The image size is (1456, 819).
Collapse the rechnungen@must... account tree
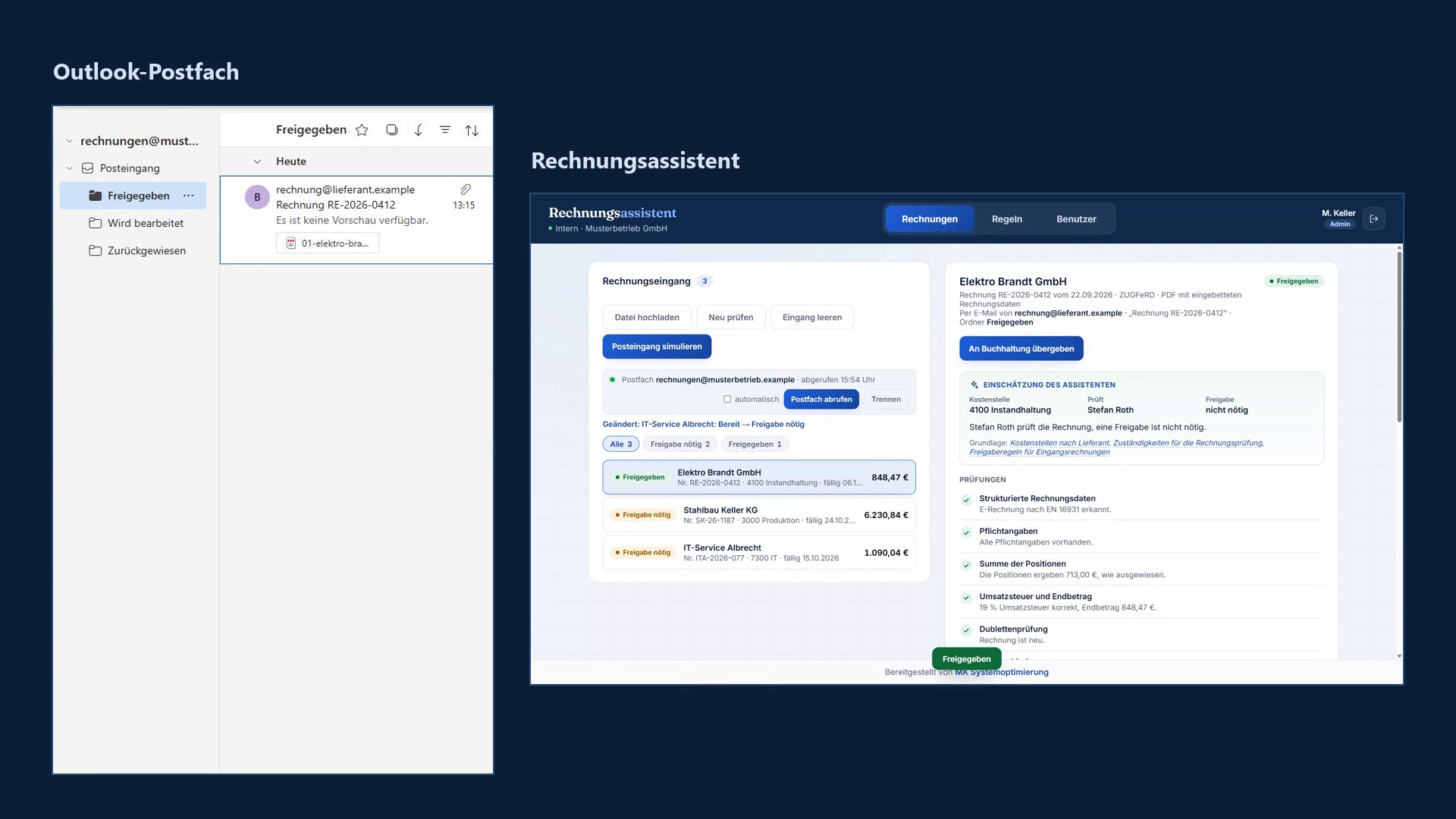coord(69,141)
